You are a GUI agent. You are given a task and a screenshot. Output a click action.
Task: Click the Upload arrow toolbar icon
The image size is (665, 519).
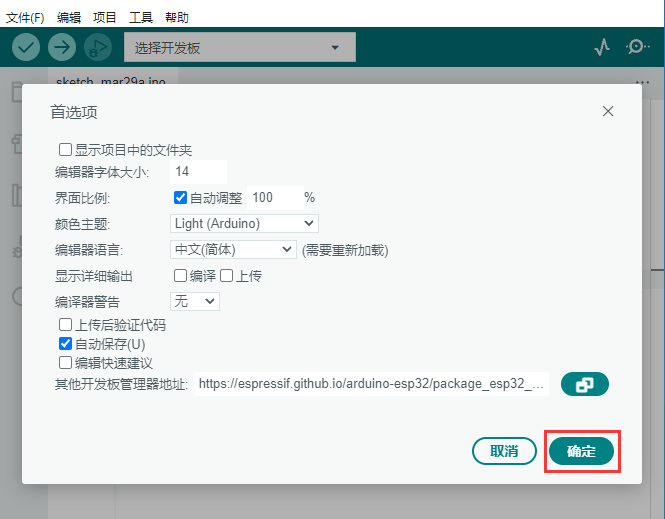(62, 47)
